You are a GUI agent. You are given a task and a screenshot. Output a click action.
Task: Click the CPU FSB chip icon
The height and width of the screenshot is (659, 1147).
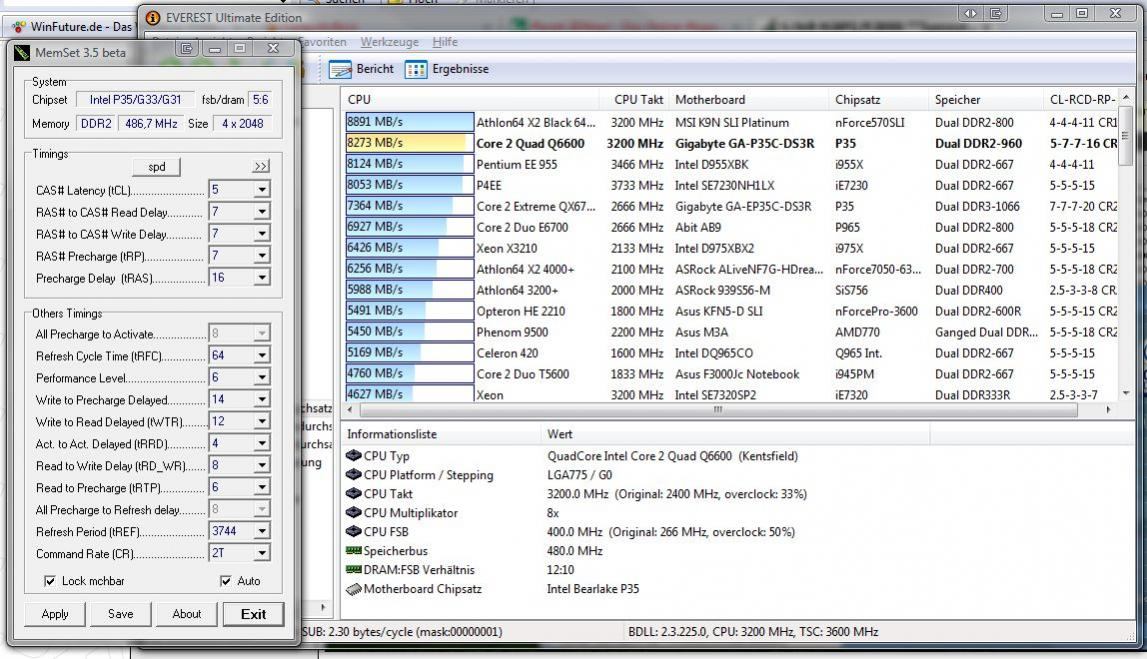pos(353,532)
